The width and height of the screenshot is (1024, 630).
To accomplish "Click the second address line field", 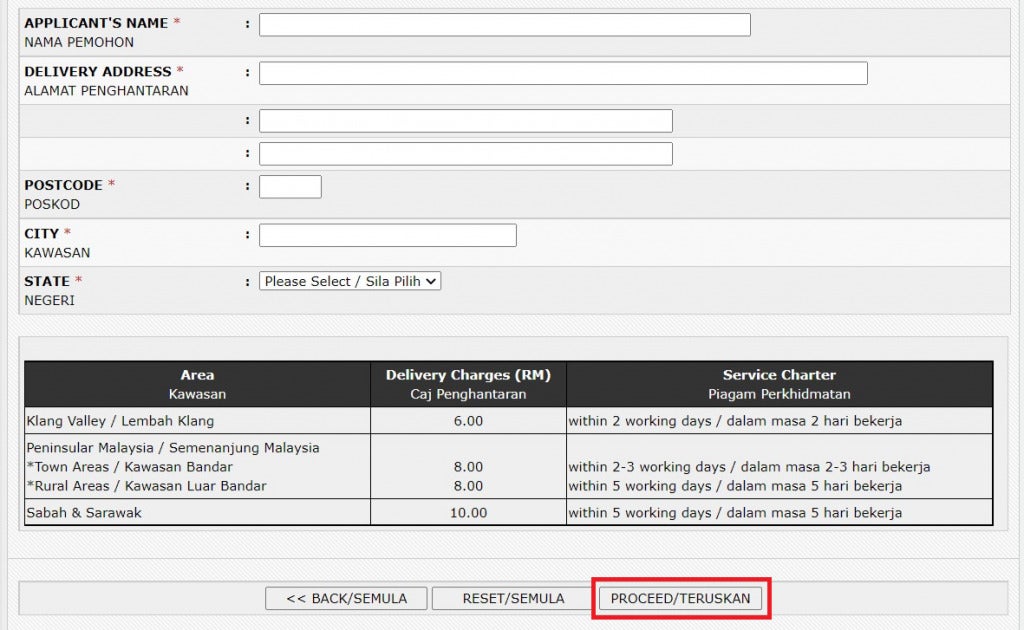I will (465, 119).
